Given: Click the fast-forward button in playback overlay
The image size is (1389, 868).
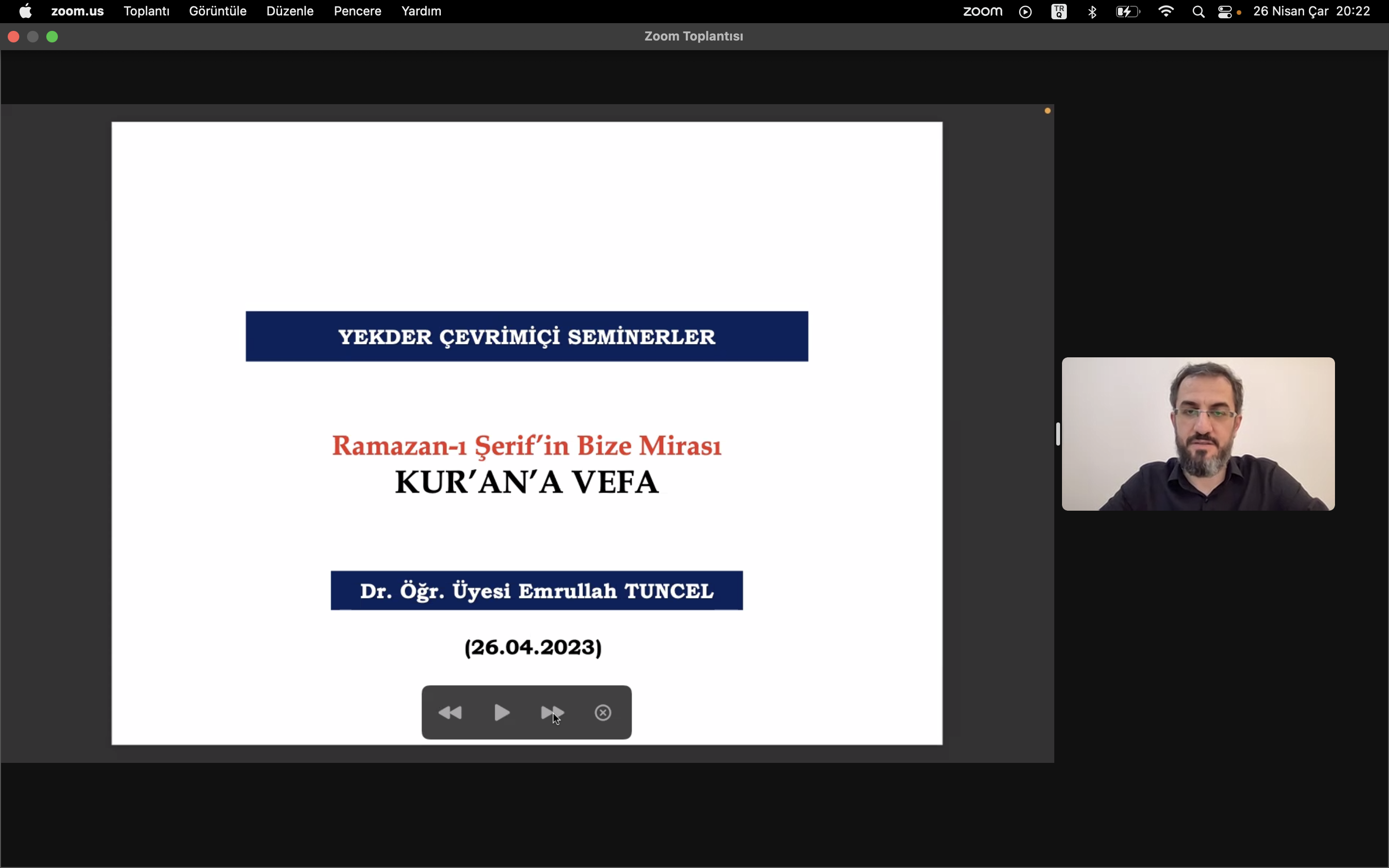Looking at the screenshot, I should click(552, 713).
